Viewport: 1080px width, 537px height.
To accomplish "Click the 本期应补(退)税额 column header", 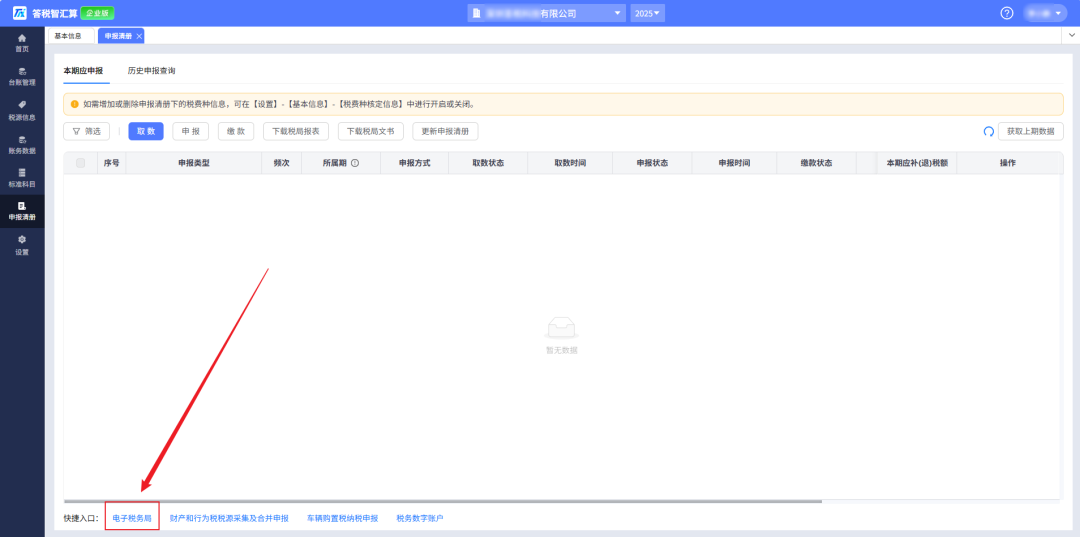I will tap(917, 163).
